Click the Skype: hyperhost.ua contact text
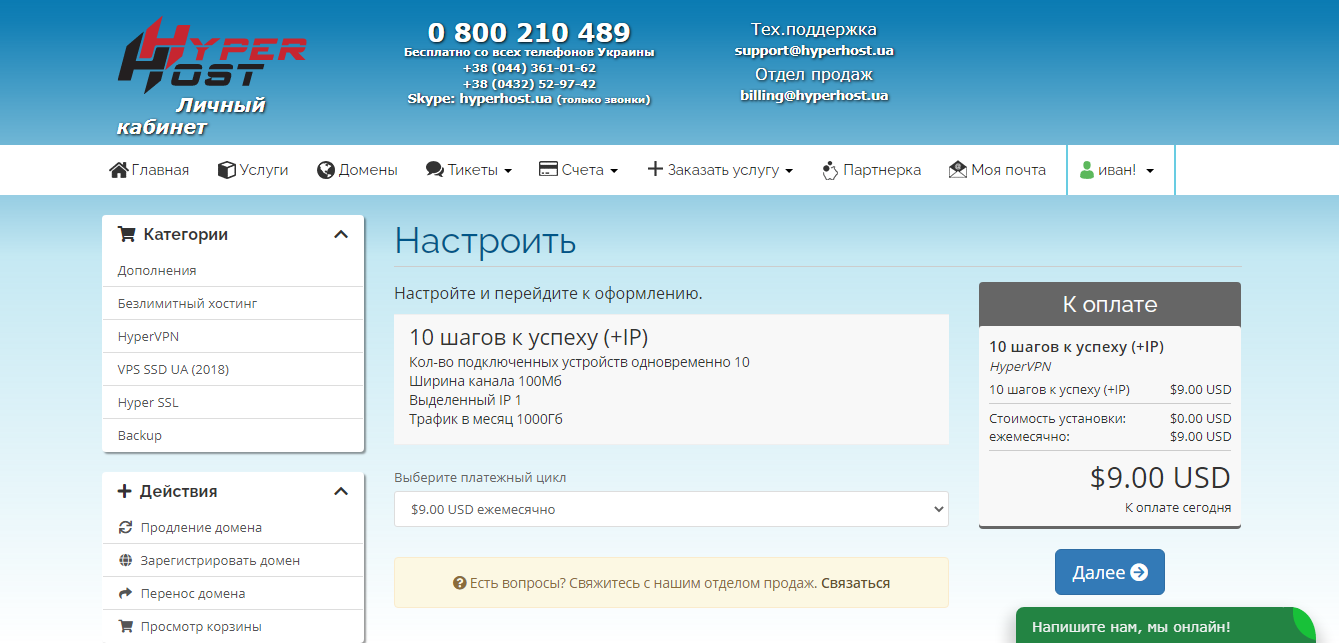The height and width of the screenshot is (643, 1339). point(529,99)
